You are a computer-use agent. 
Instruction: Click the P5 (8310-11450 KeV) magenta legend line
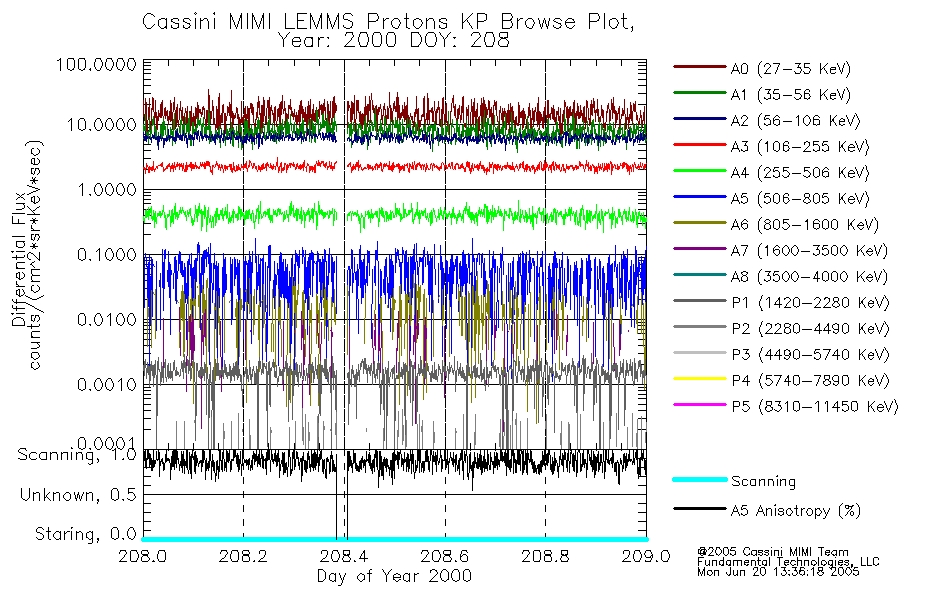click(699, 404)
